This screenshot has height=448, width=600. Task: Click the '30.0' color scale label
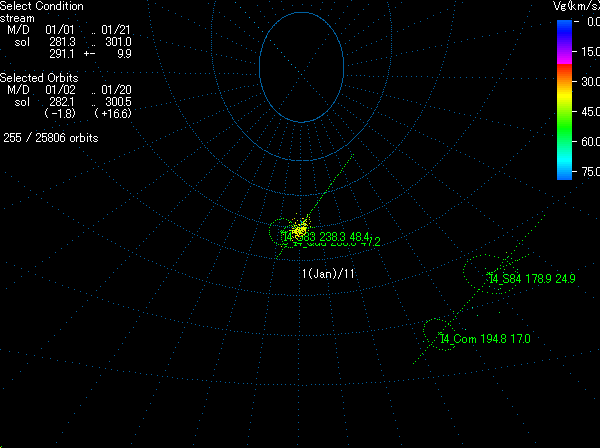coord(590,81)
